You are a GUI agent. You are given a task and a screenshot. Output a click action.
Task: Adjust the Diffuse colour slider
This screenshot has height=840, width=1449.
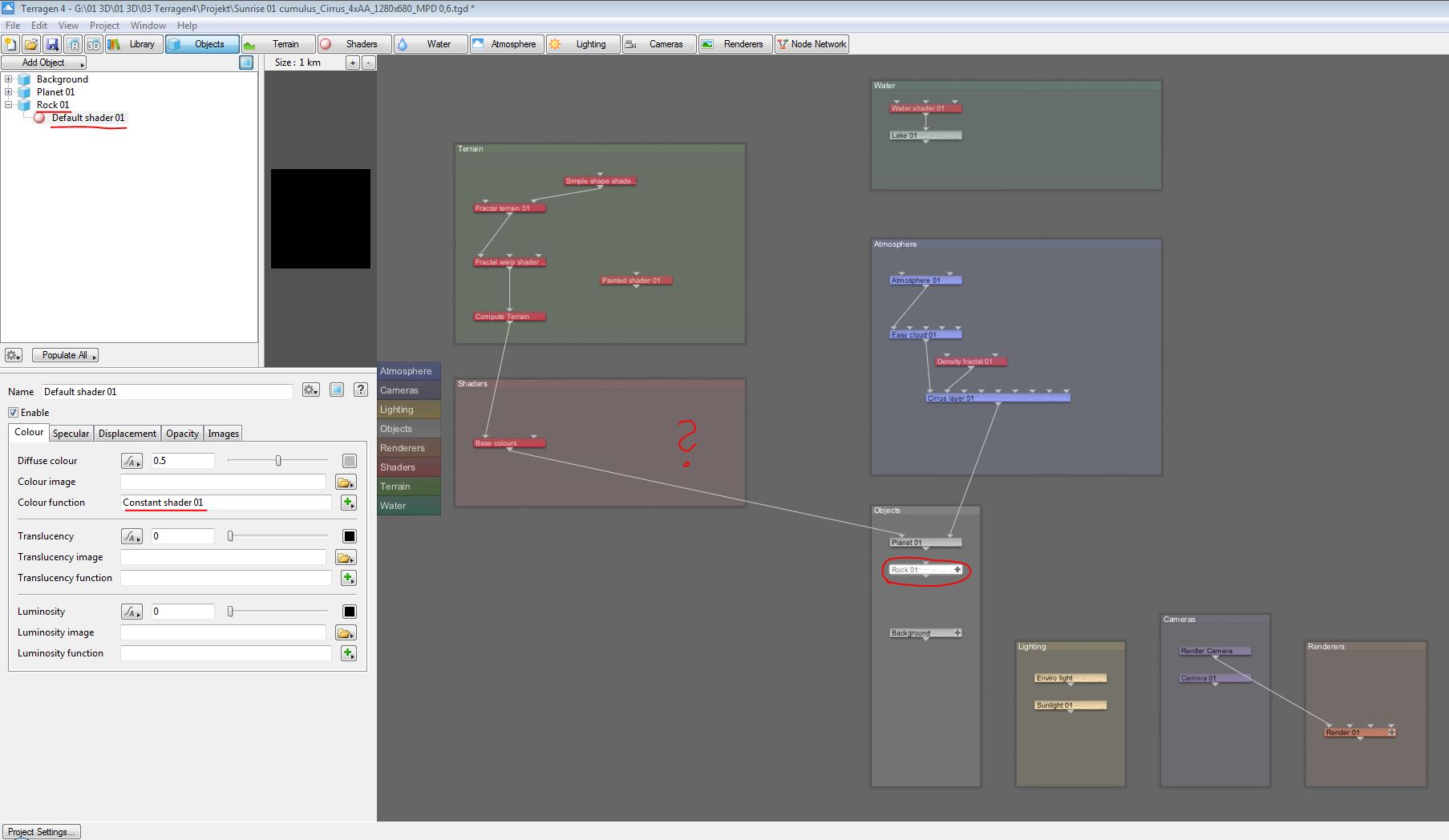click(278, 461)
